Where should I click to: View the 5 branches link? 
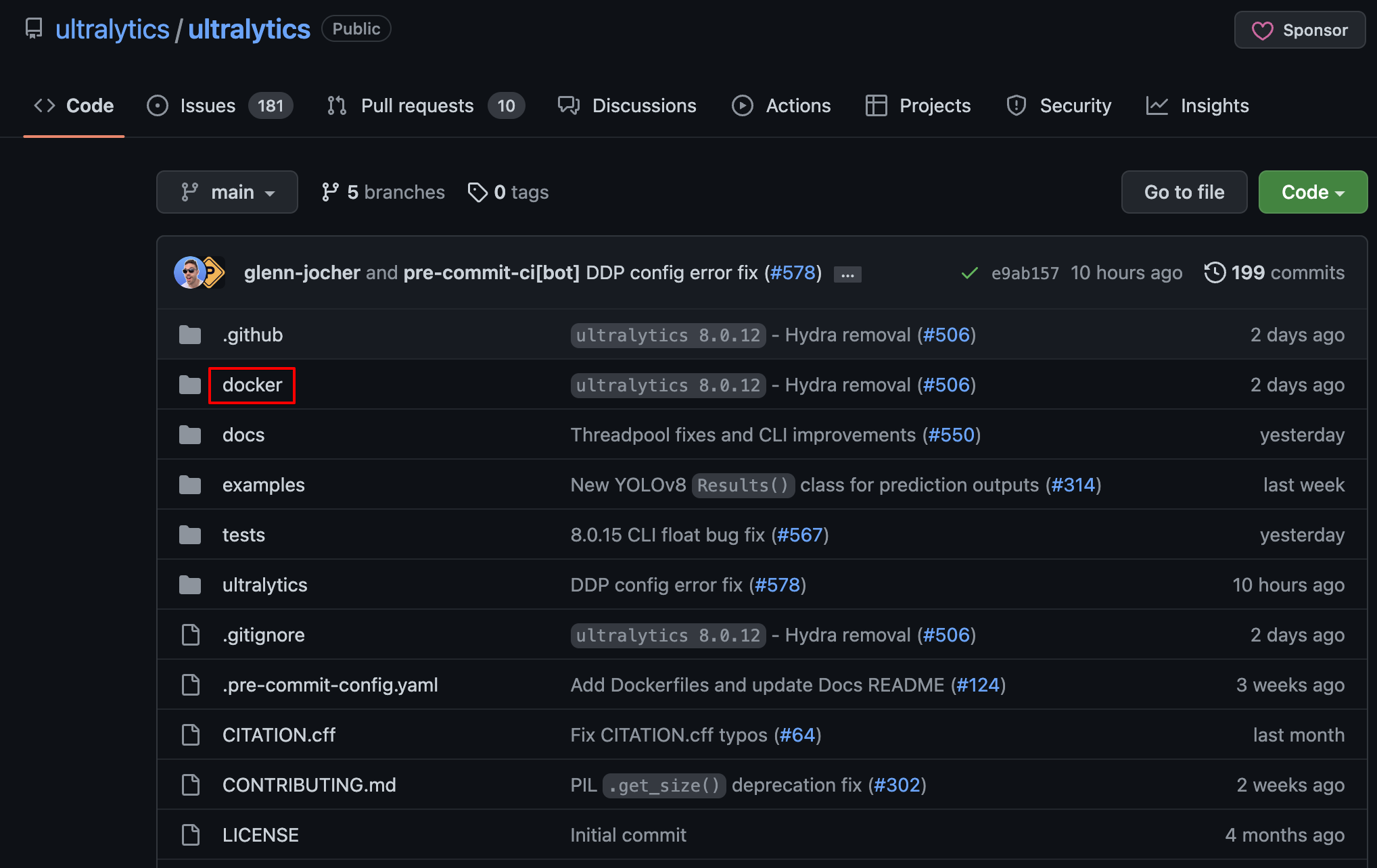pyautogui.click(x=383, y=192)
